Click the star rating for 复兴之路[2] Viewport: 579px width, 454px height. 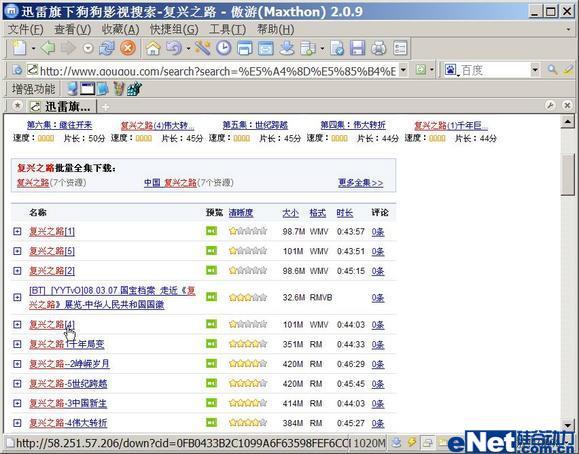coord(248,270)
